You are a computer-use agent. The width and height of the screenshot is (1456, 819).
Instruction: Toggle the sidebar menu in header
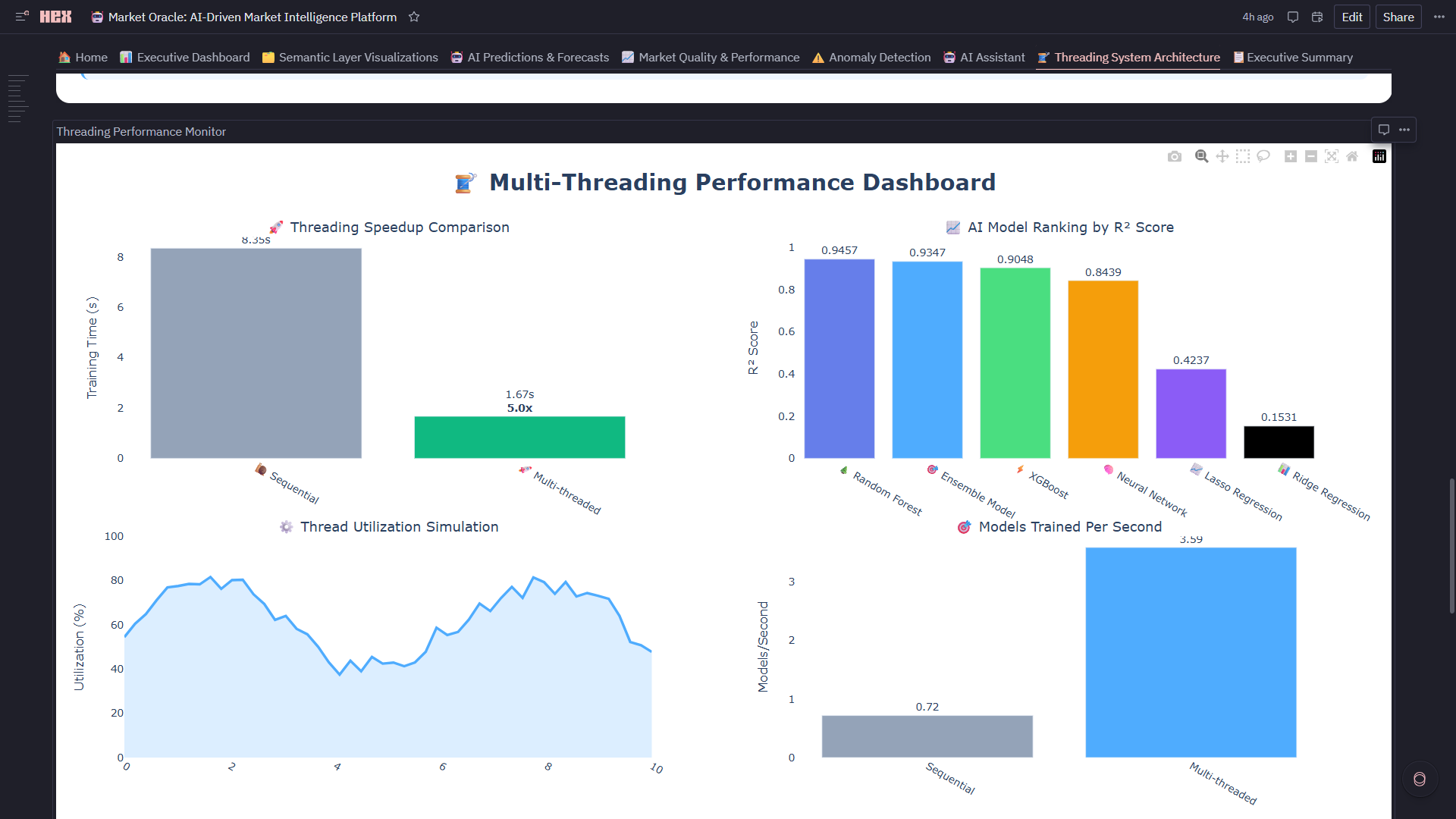22,17
